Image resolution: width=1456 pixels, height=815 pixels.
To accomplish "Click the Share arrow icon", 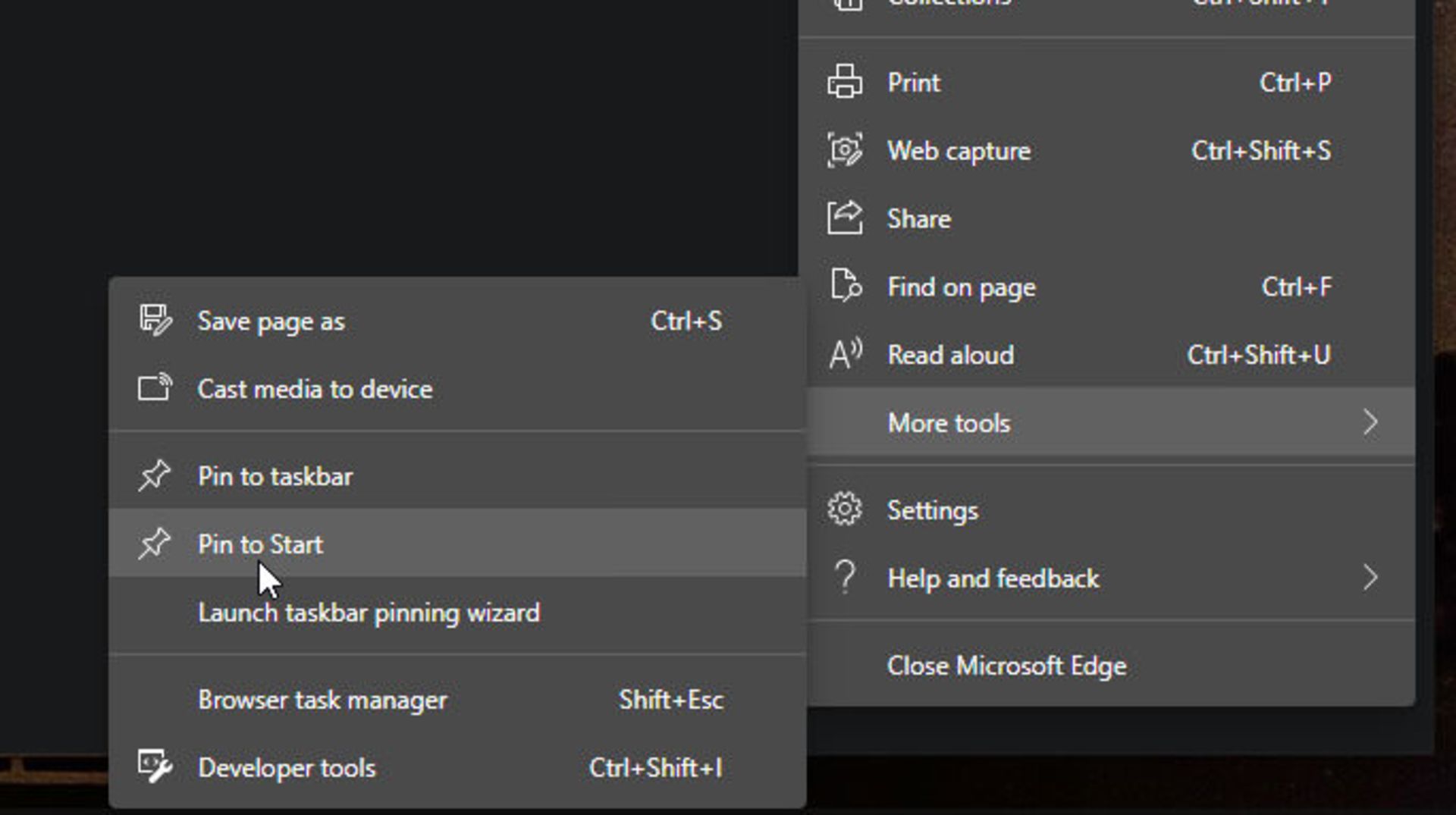I will point(844,218).
